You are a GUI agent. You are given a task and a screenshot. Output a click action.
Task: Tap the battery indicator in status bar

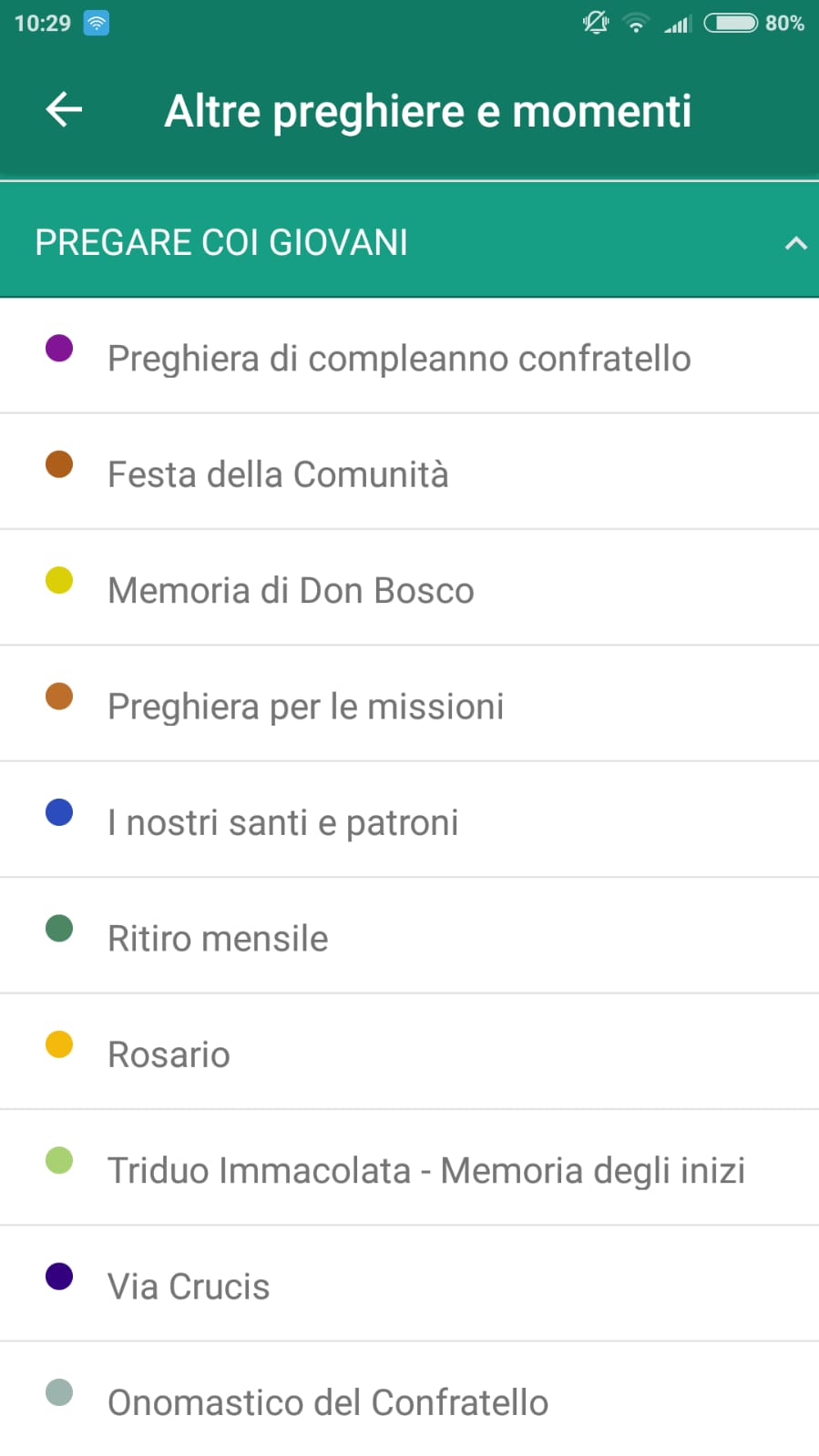click(x=731, y=23)
